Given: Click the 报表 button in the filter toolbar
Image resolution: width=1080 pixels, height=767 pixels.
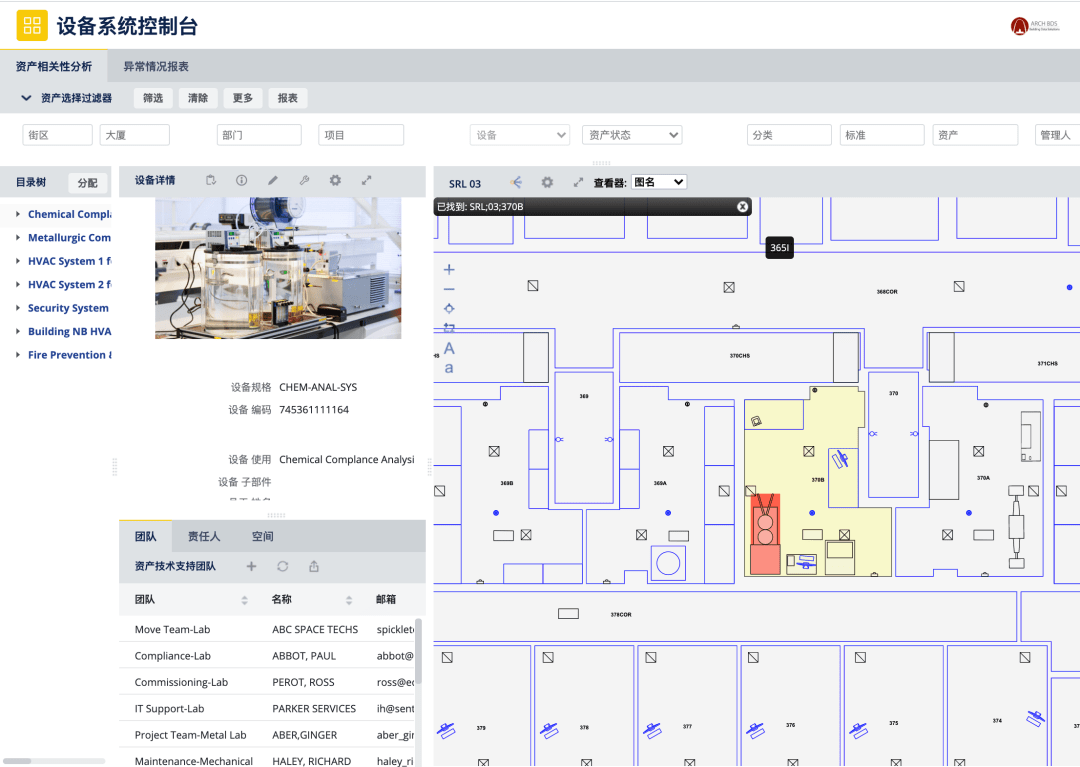Looking at the screenshot, I should (x=285, y=98).
